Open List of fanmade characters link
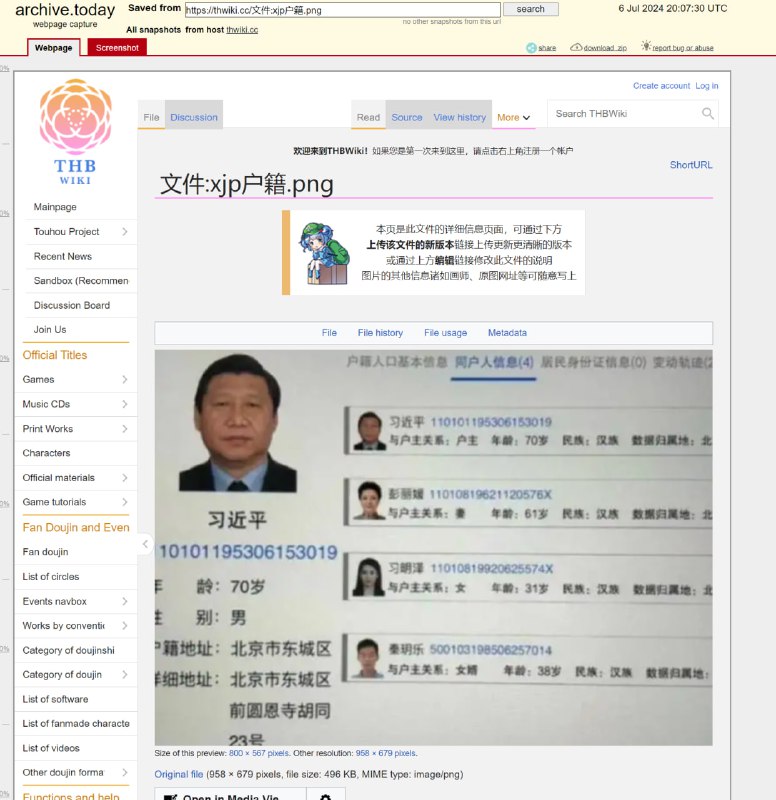776x800 pixels. 76,723
